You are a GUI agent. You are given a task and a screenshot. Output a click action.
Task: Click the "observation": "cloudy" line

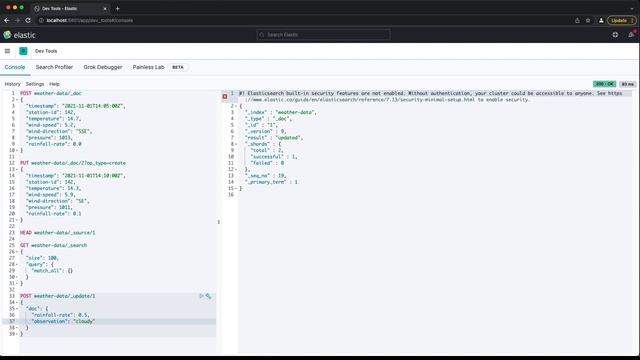[63, 321]
